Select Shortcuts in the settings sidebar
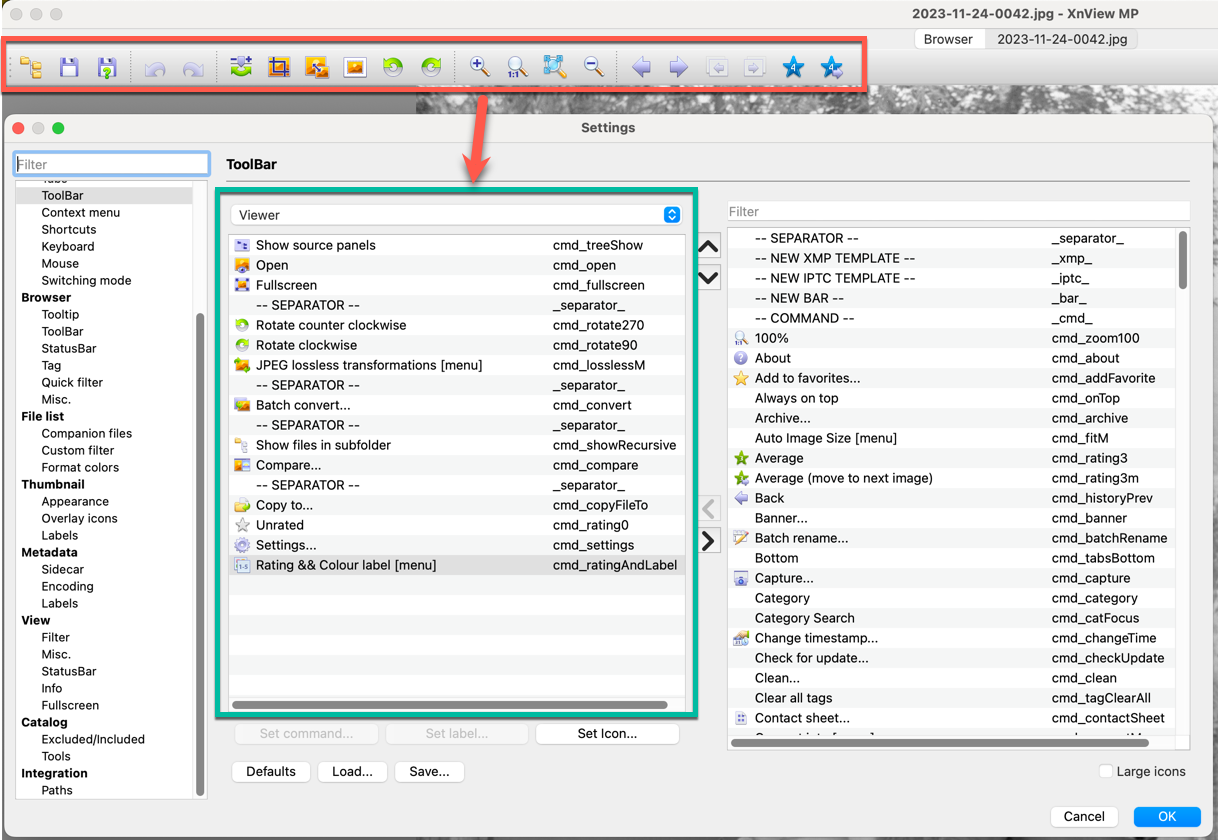Image resolution: width=1218 pixels, height=840 pixels. (69, 229)
